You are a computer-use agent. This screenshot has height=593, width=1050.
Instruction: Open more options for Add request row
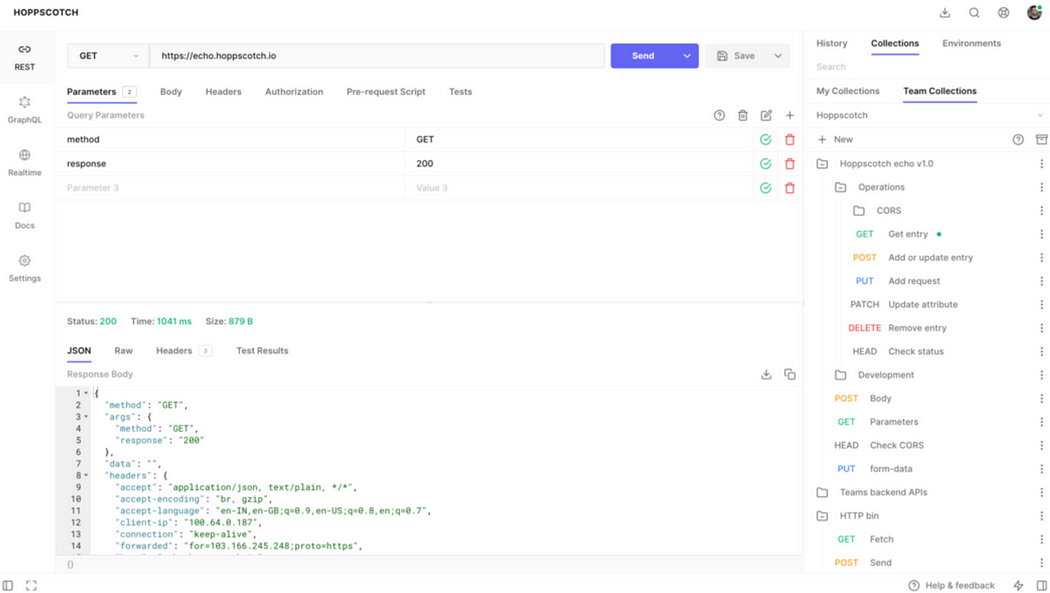point(1041,281)
